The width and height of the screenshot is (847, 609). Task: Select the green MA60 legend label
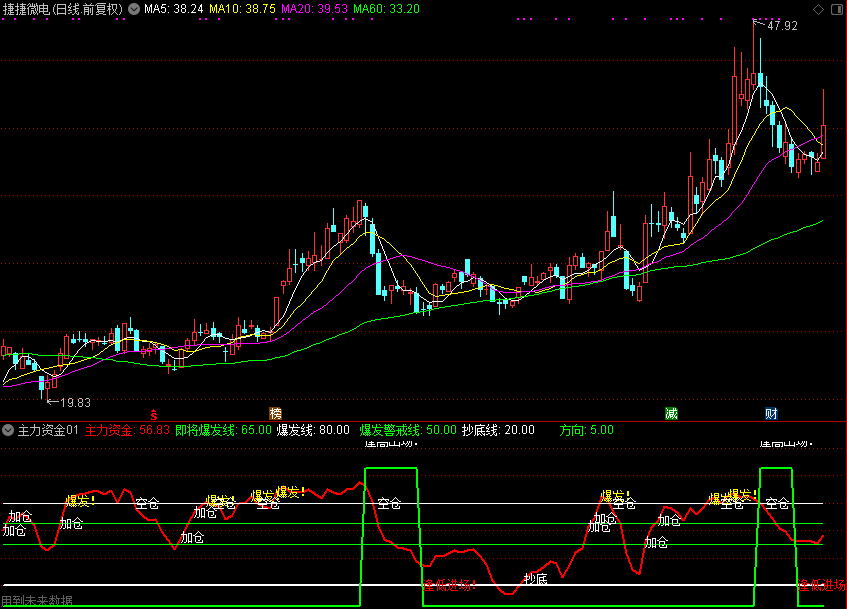pos(386,9)
